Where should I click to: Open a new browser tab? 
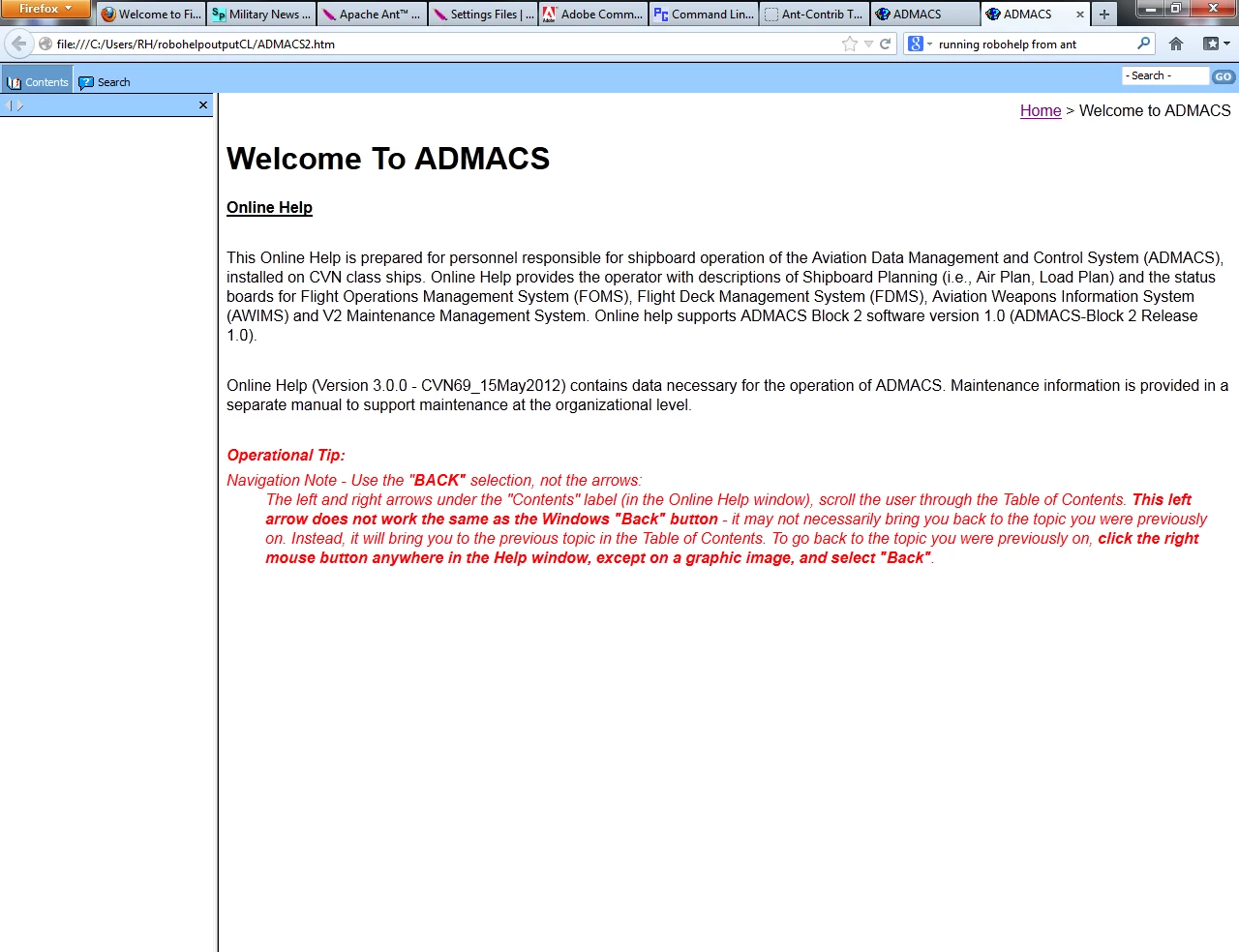coord(1104,15)
